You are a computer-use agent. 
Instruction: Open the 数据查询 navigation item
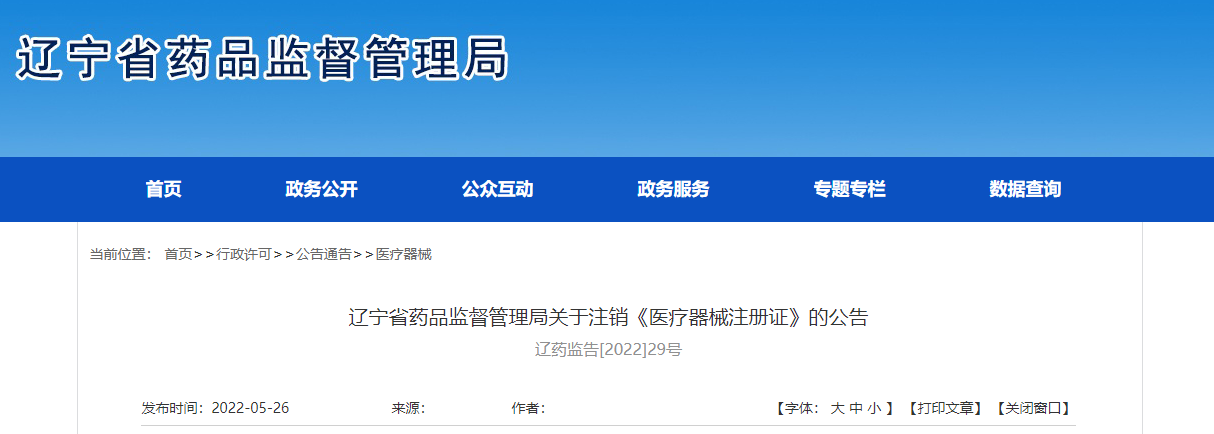[1025, 189]
